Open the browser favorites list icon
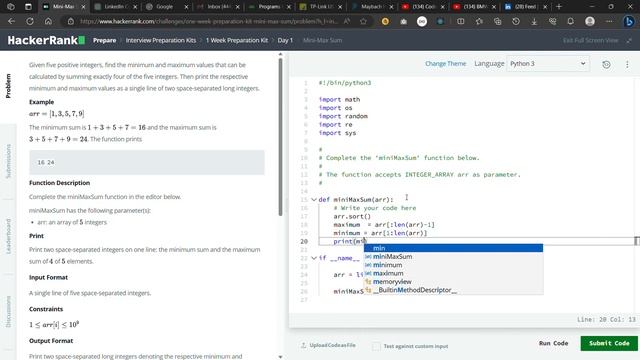The width and height of the screenshot is (640, 360). coord(479,21)
